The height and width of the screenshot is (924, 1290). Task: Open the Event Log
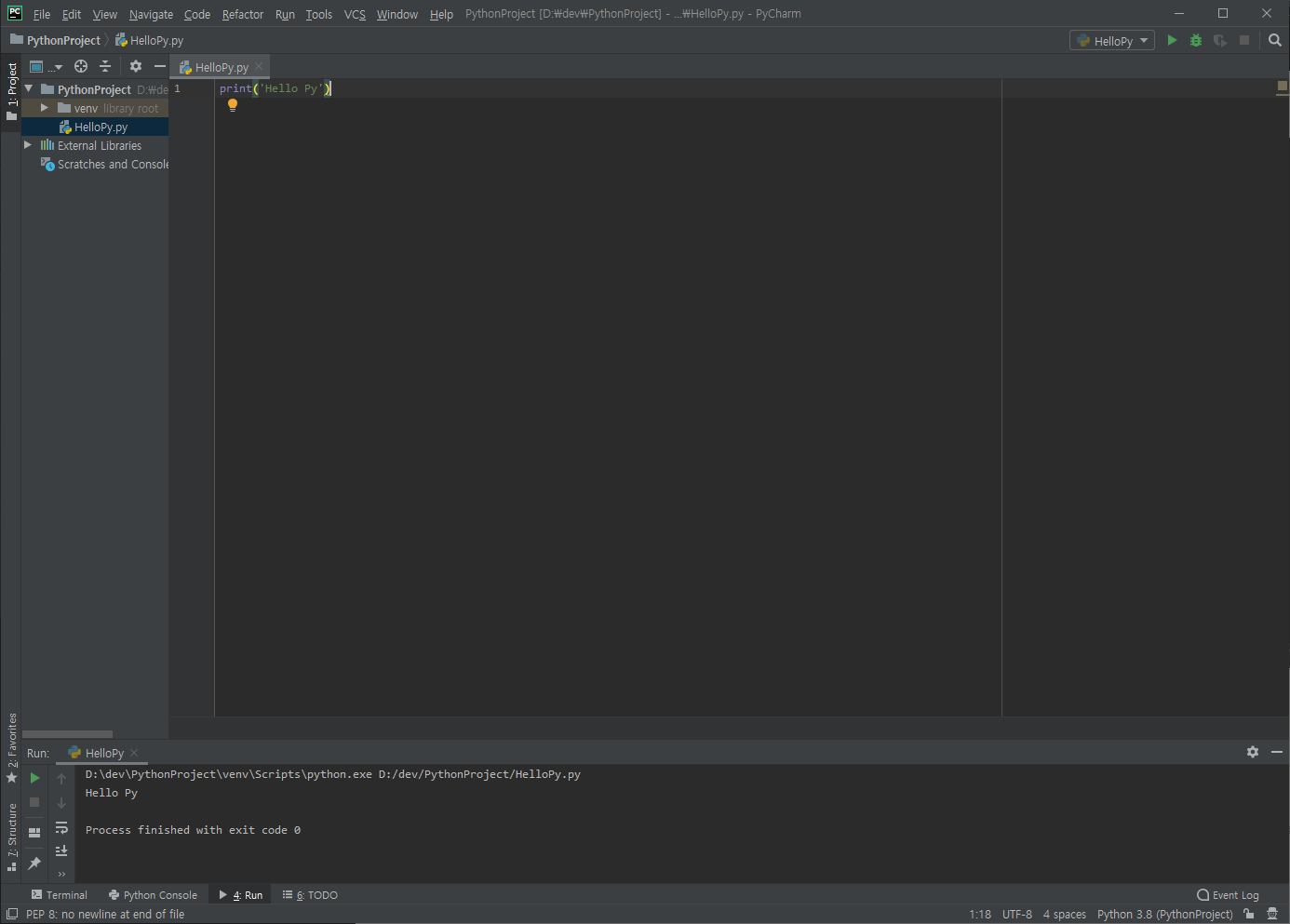[1228, 895]
